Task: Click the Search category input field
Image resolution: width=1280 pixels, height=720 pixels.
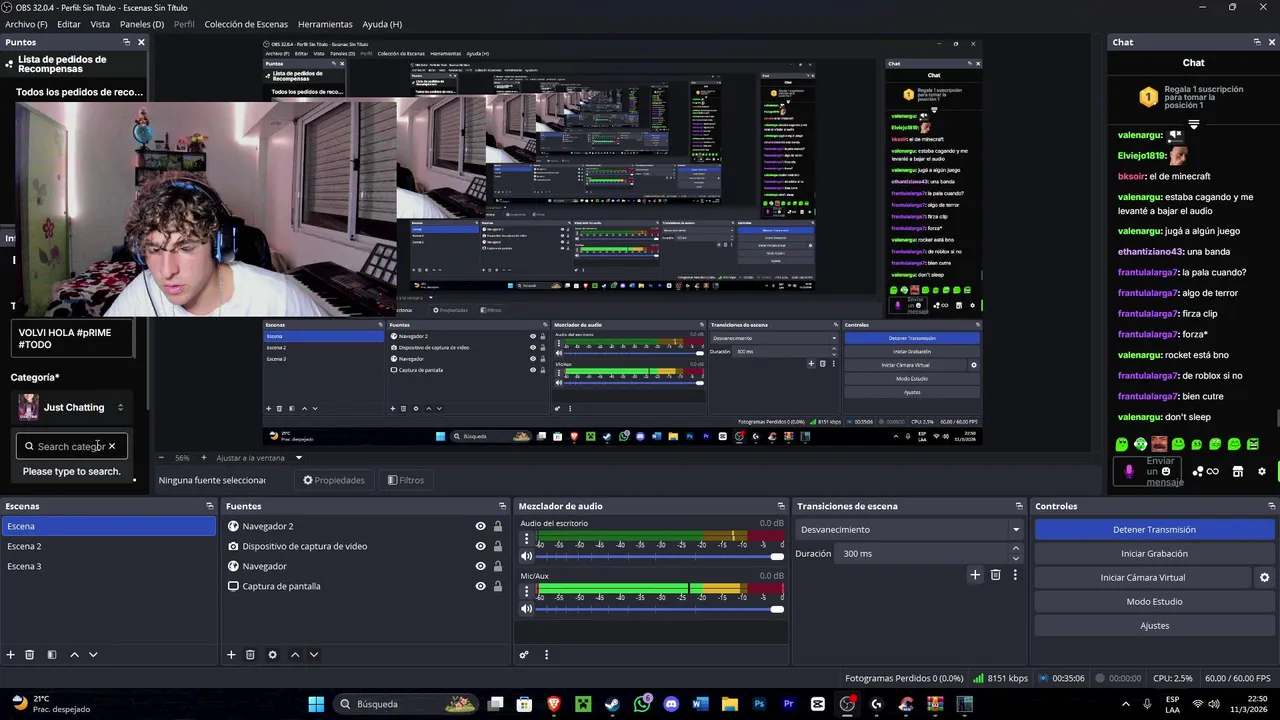Action: pyautogui.click(x=70, y=447)
